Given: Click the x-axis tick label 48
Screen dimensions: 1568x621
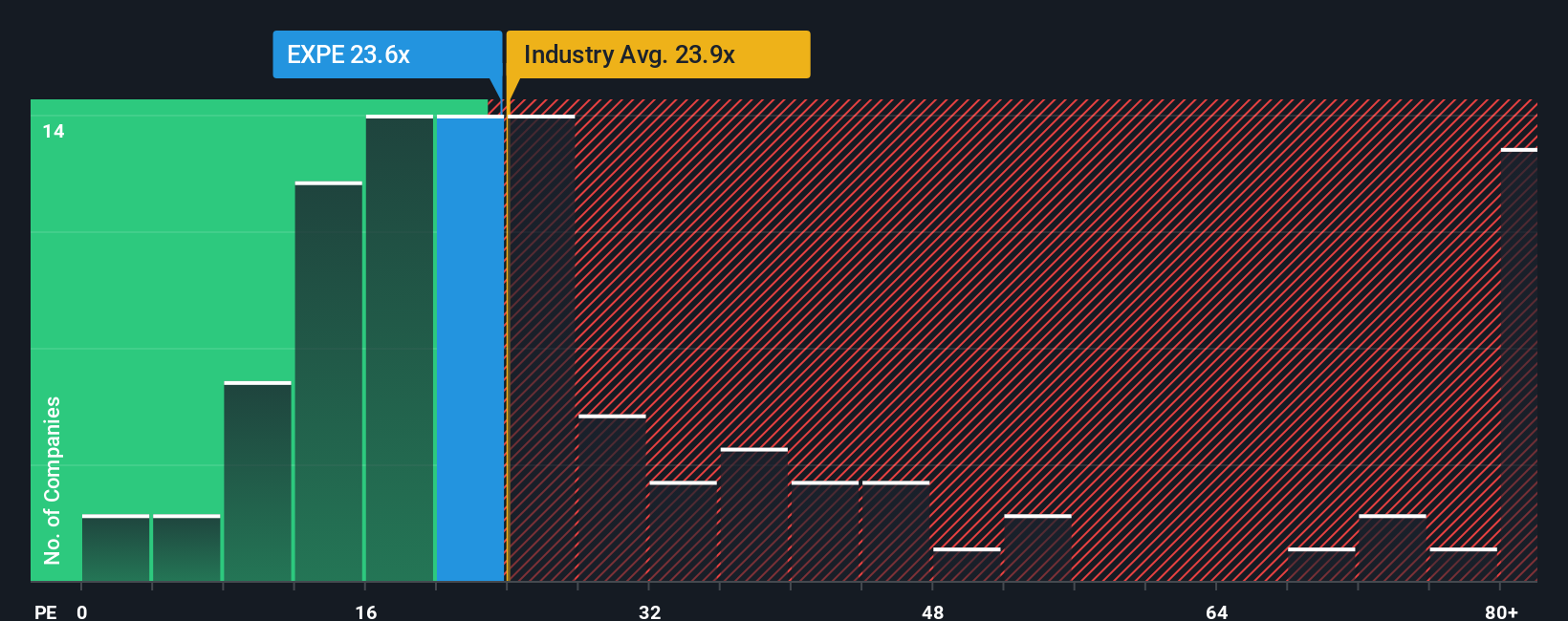Looking at the screenshot, I should [932, 611].
